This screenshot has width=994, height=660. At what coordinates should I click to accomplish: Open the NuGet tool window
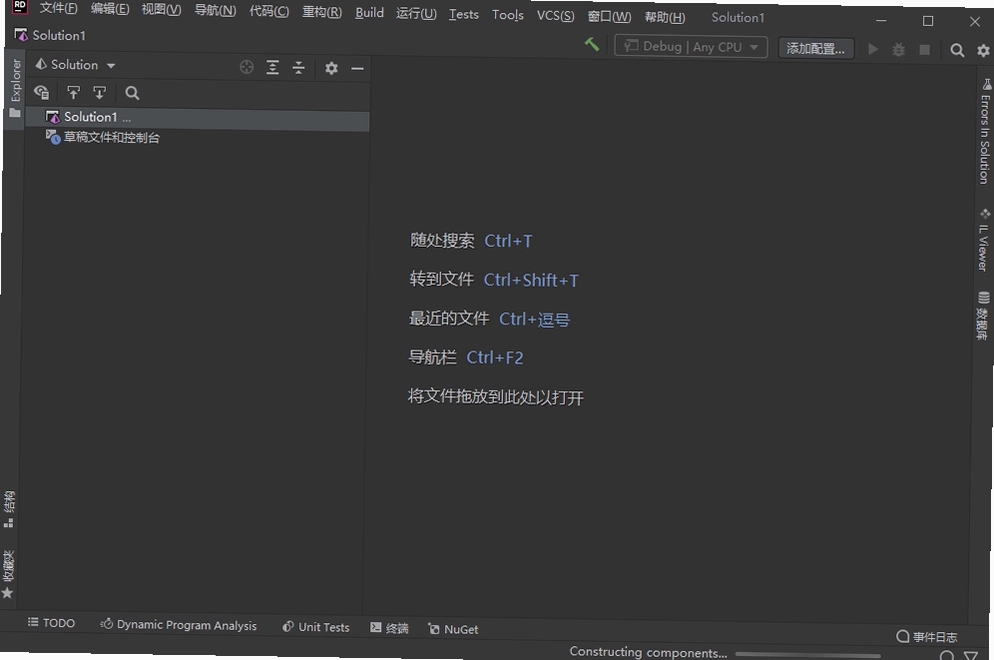click(453, 629)
